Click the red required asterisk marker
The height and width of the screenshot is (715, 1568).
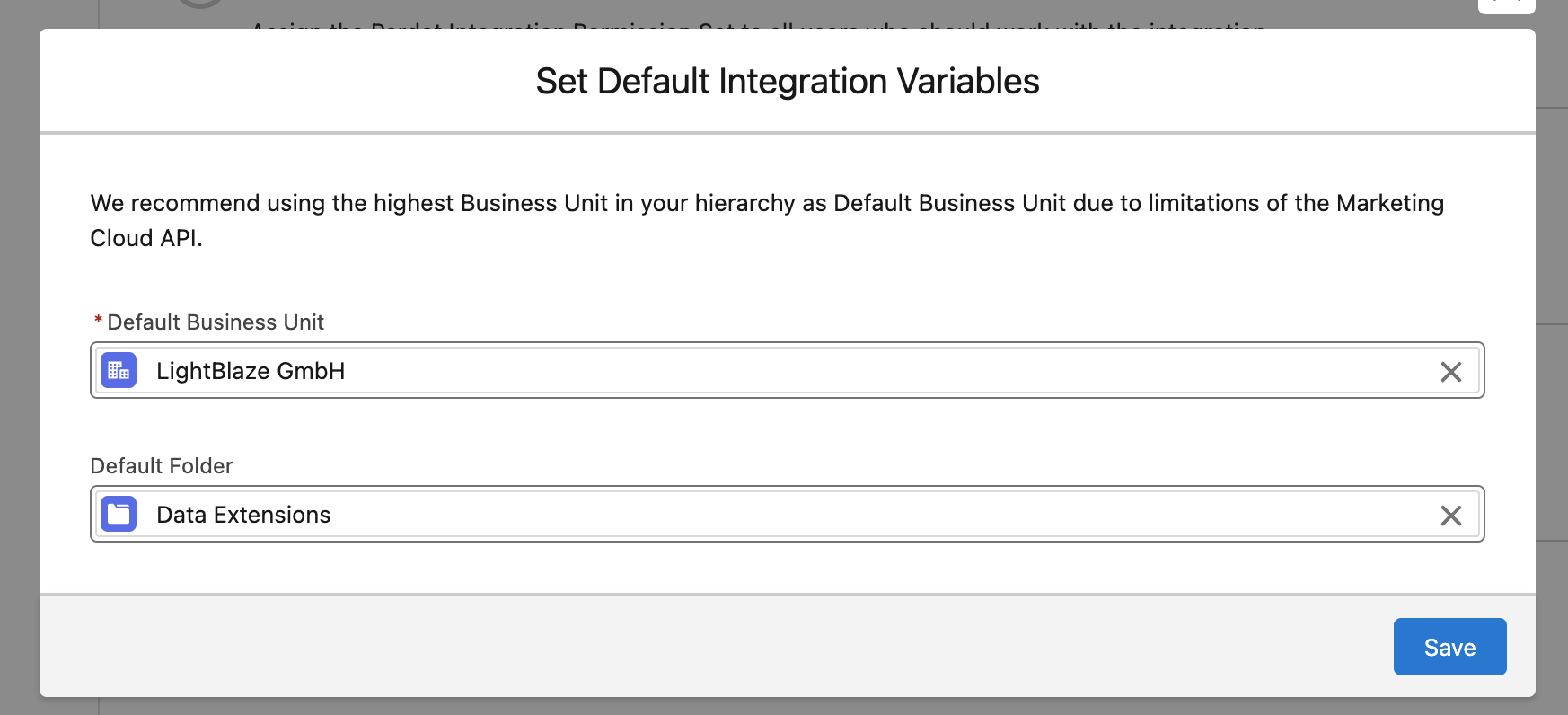click(x=98, y=321)
